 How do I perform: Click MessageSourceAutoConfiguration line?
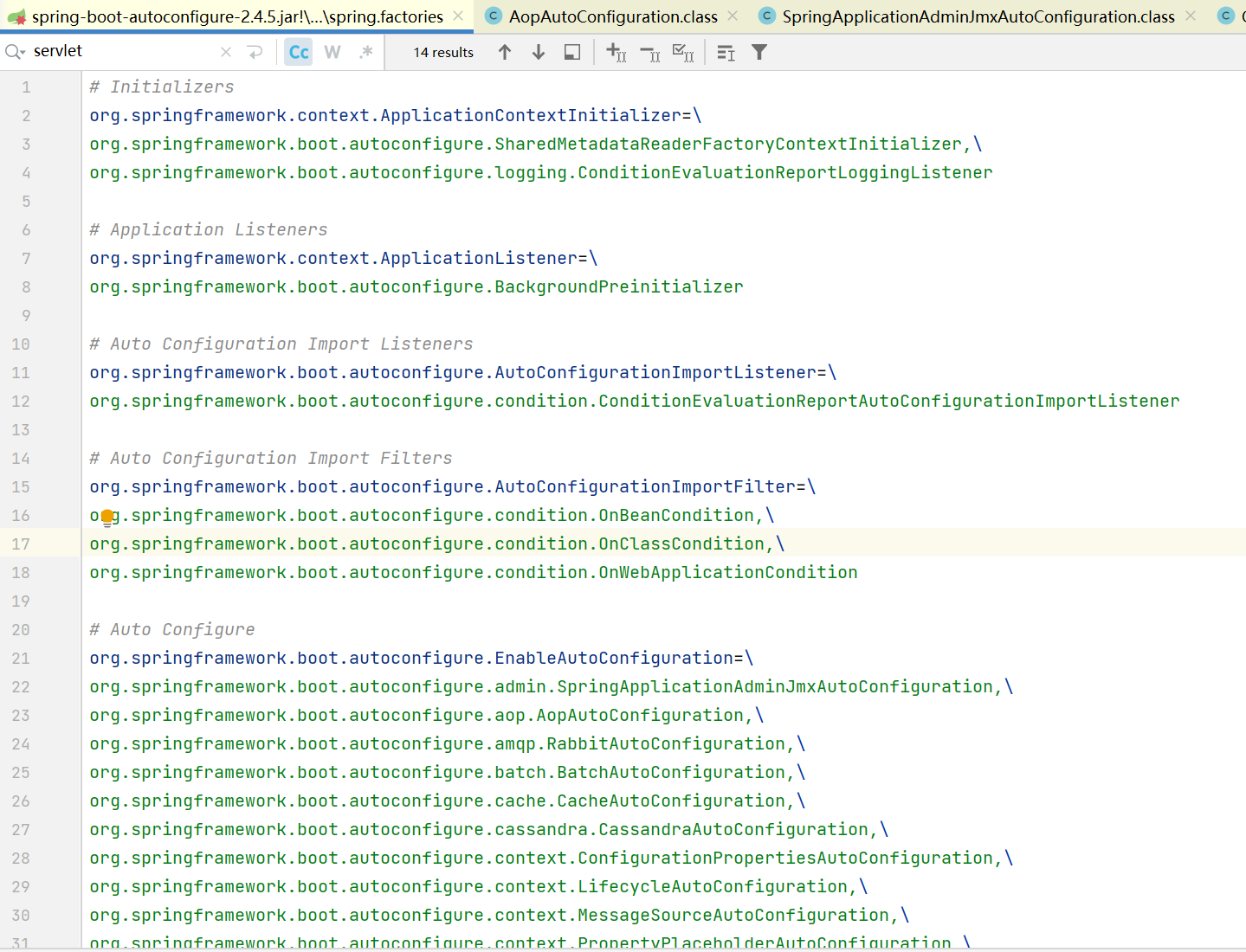pos(500,915)
